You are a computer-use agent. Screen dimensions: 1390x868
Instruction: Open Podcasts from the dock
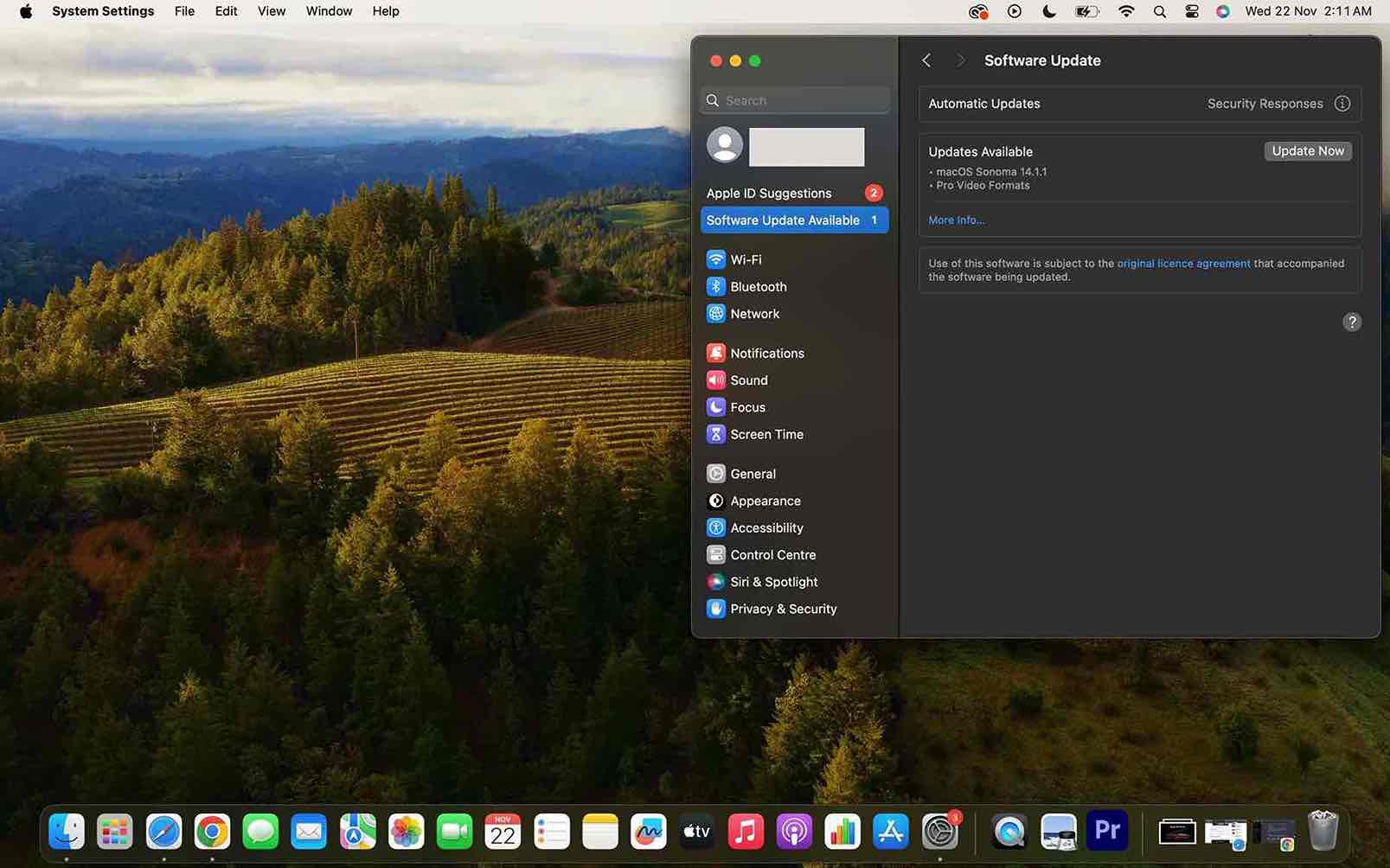coord(793,833)
